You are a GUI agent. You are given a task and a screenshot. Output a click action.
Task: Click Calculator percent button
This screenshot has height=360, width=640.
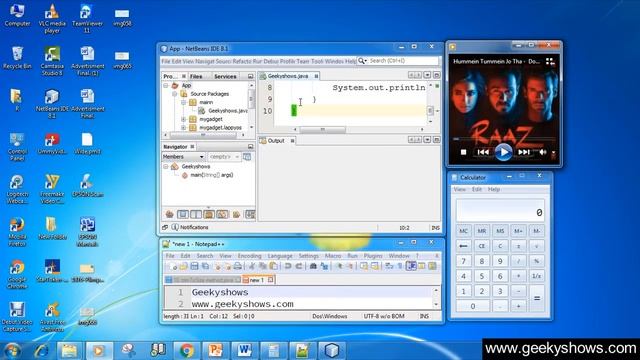click(x=537, y=261)
